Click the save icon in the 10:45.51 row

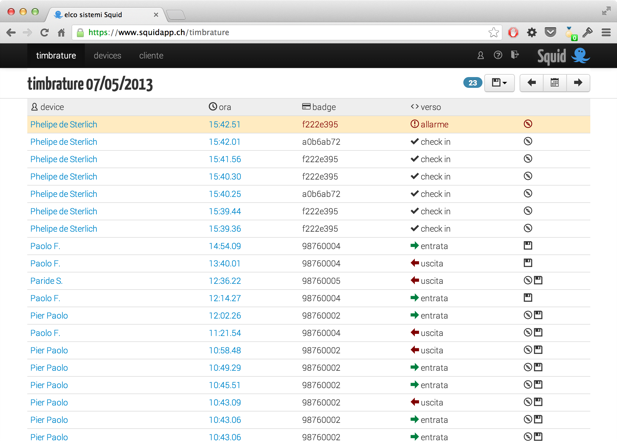pyautogui.click(x=538, y=384)
